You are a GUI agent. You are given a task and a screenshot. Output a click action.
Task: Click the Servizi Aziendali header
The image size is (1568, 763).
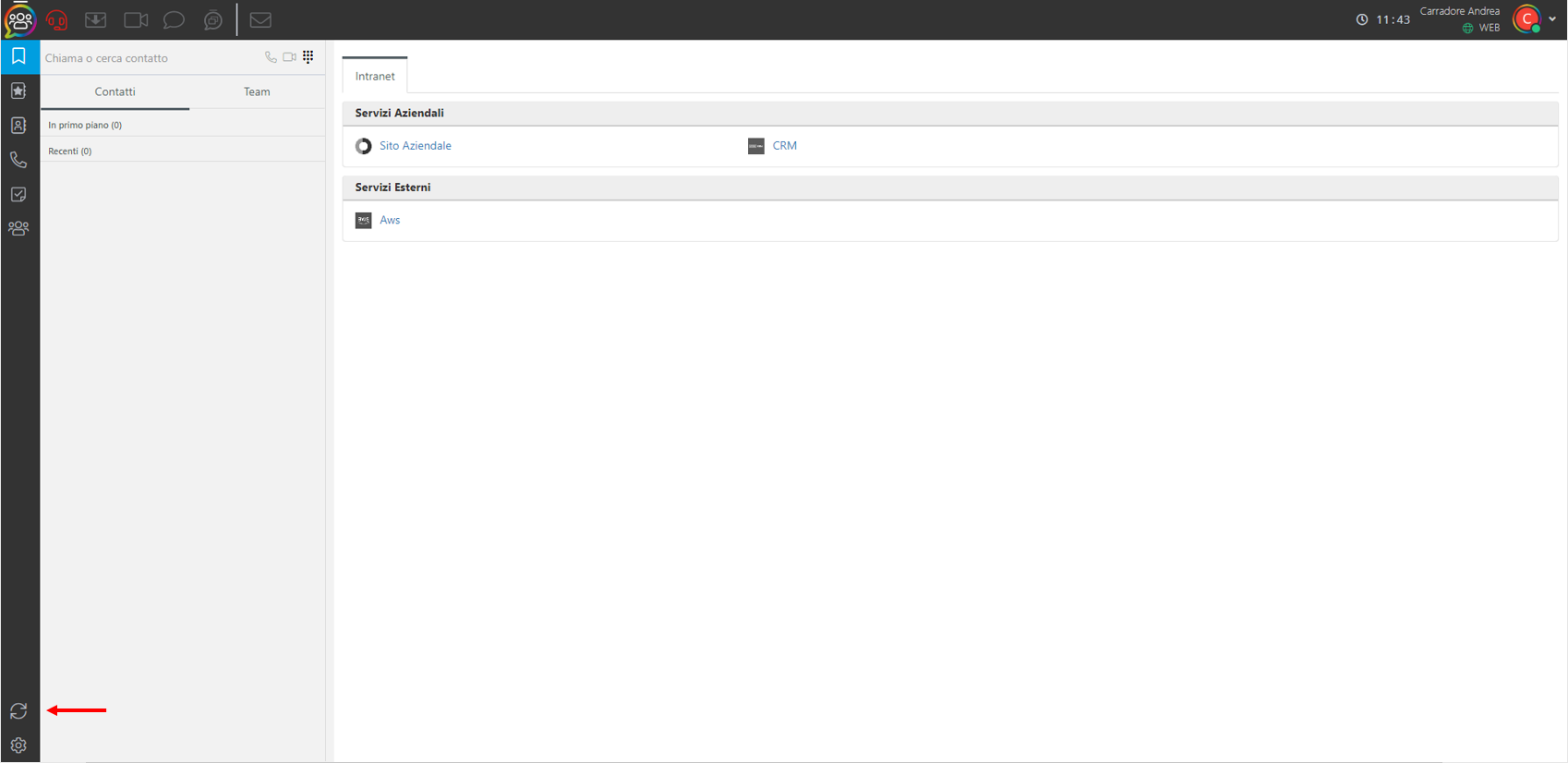pyautogui.click(x=950, y=113)
